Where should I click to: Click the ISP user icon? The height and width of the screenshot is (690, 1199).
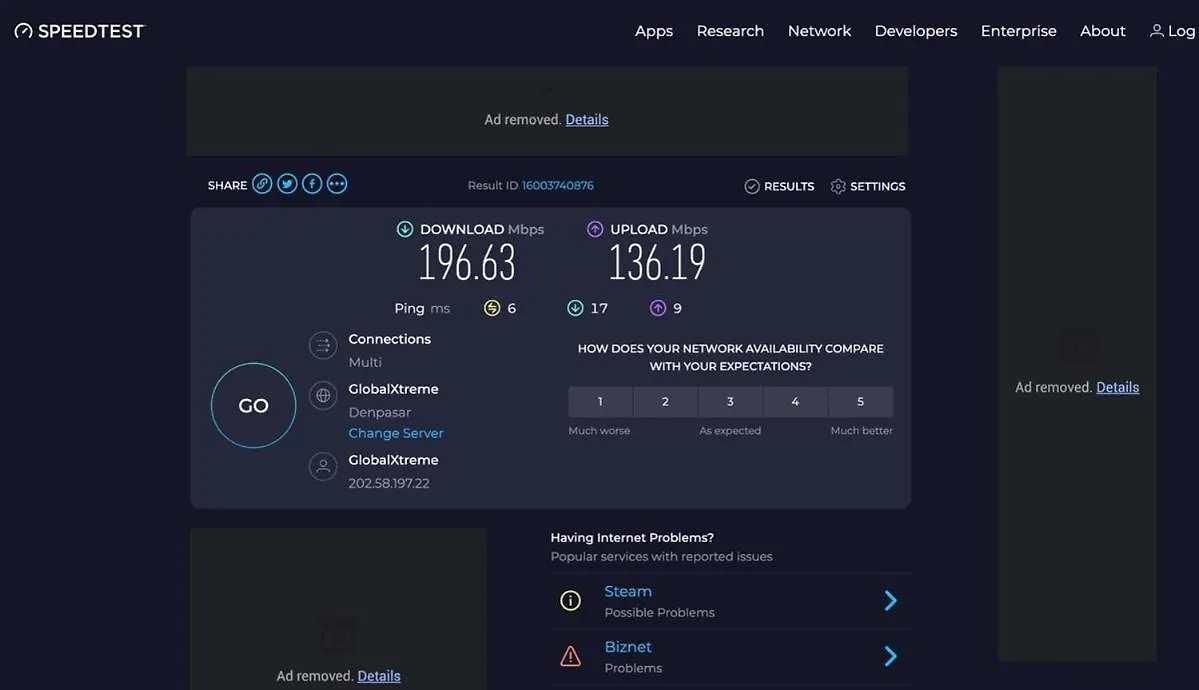tap(323, 466)
